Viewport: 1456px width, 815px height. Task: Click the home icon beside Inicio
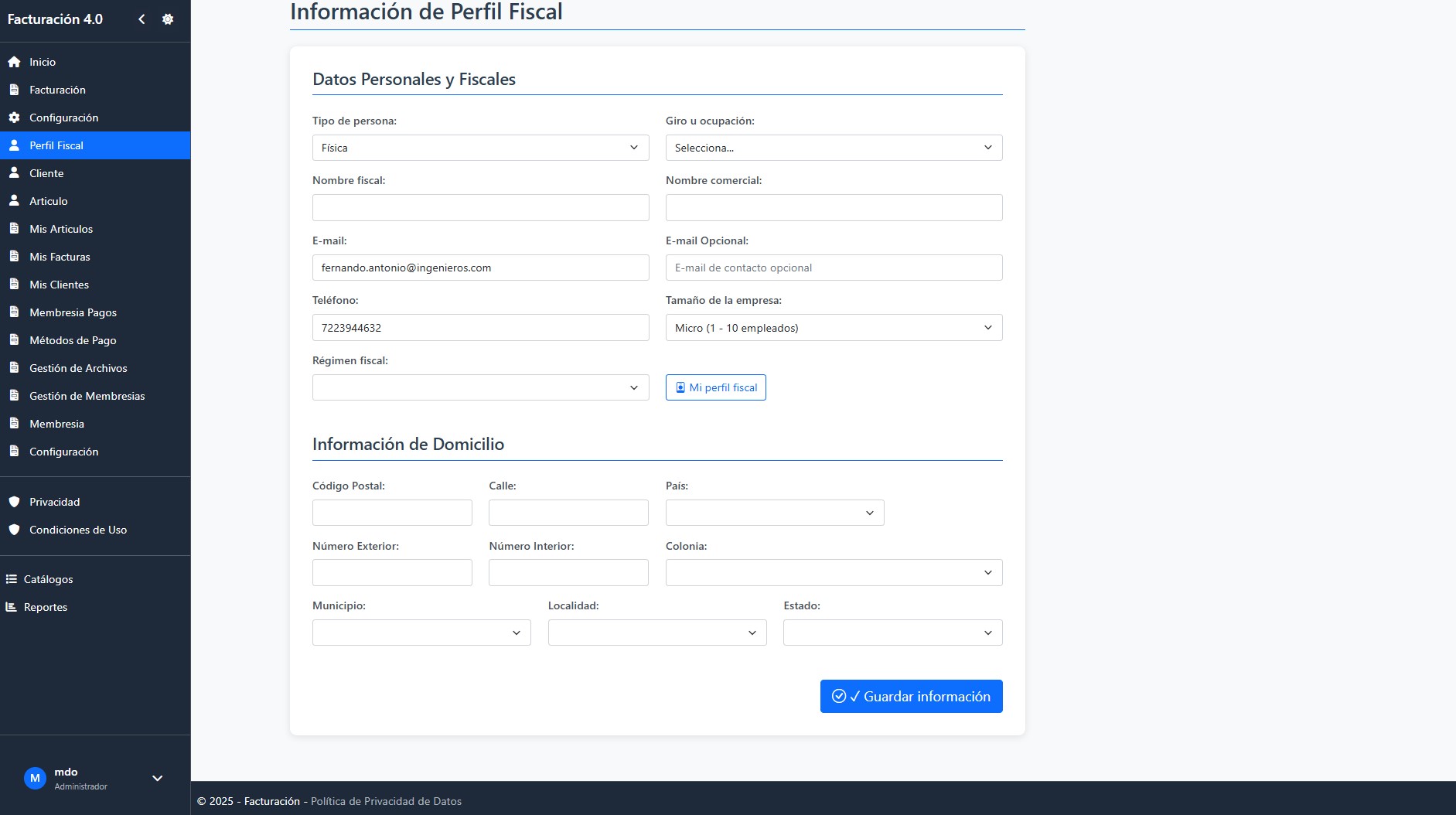(x=14, y=62)
